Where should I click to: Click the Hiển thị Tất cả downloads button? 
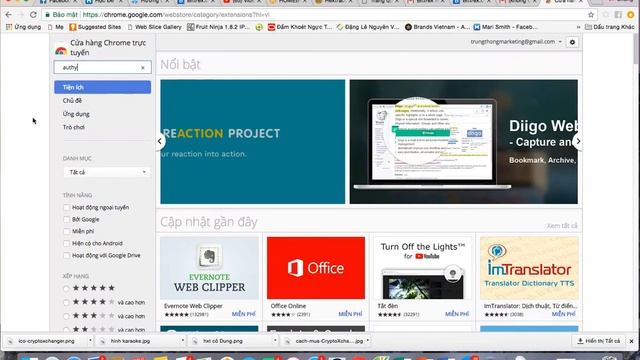coord(599,341)
